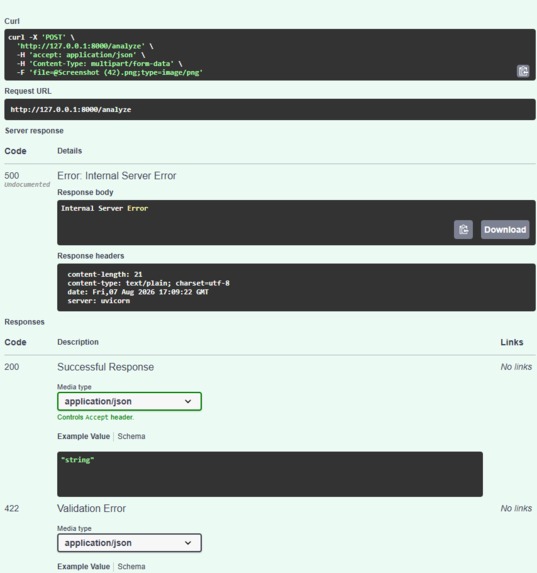
Task: Switch to Schema tab under Validation Error
Action: 131,566
